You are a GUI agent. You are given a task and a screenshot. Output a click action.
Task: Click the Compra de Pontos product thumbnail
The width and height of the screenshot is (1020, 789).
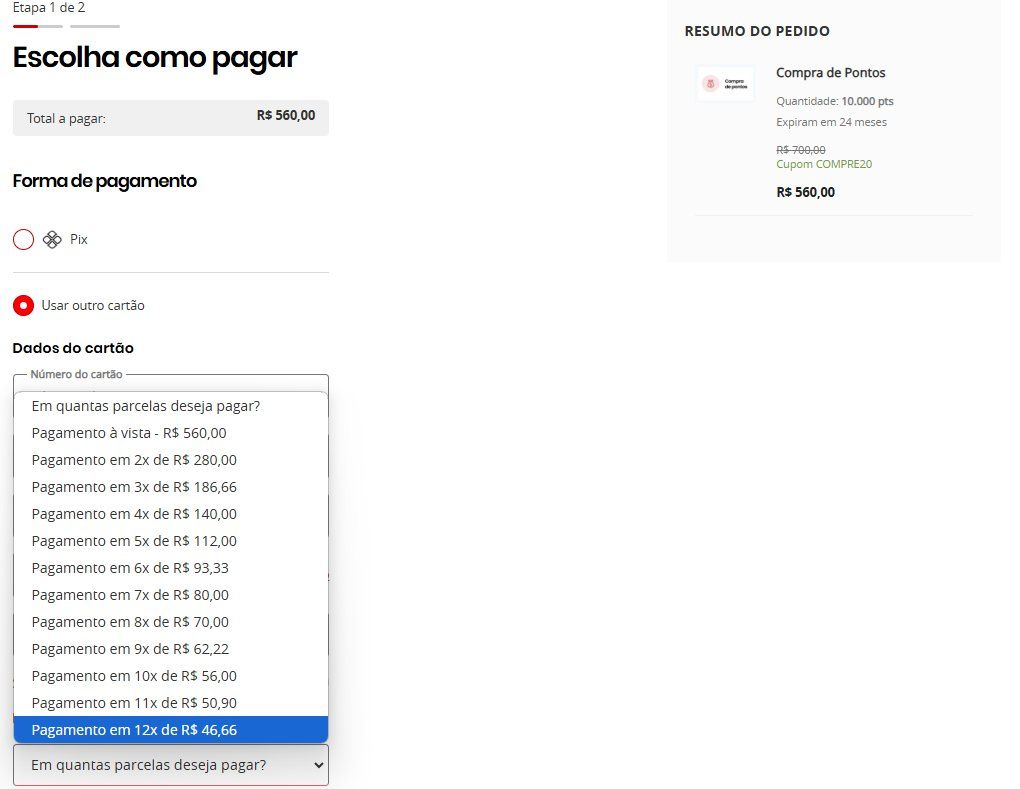725,83
